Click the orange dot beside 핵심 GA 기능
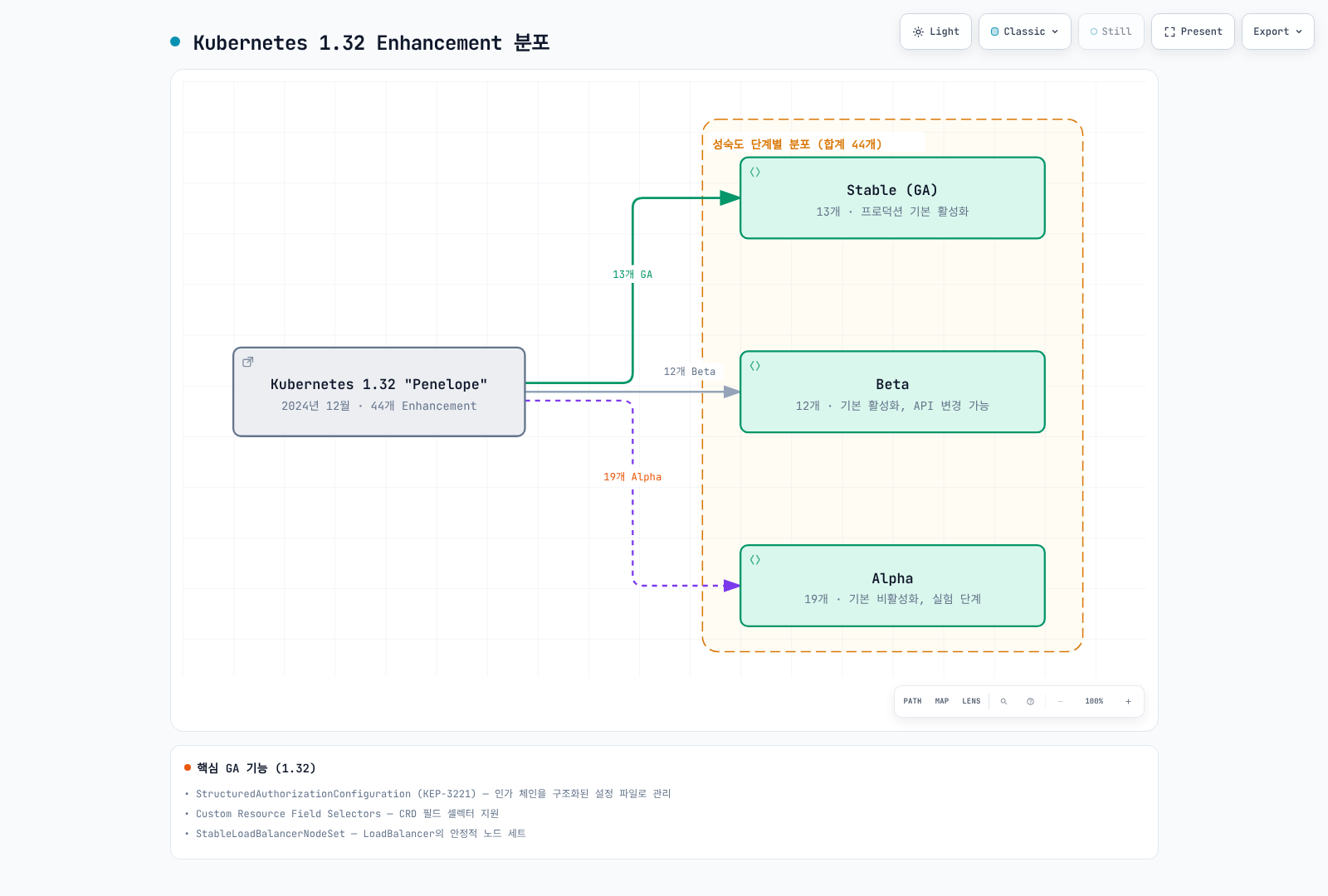 (188, 767)
